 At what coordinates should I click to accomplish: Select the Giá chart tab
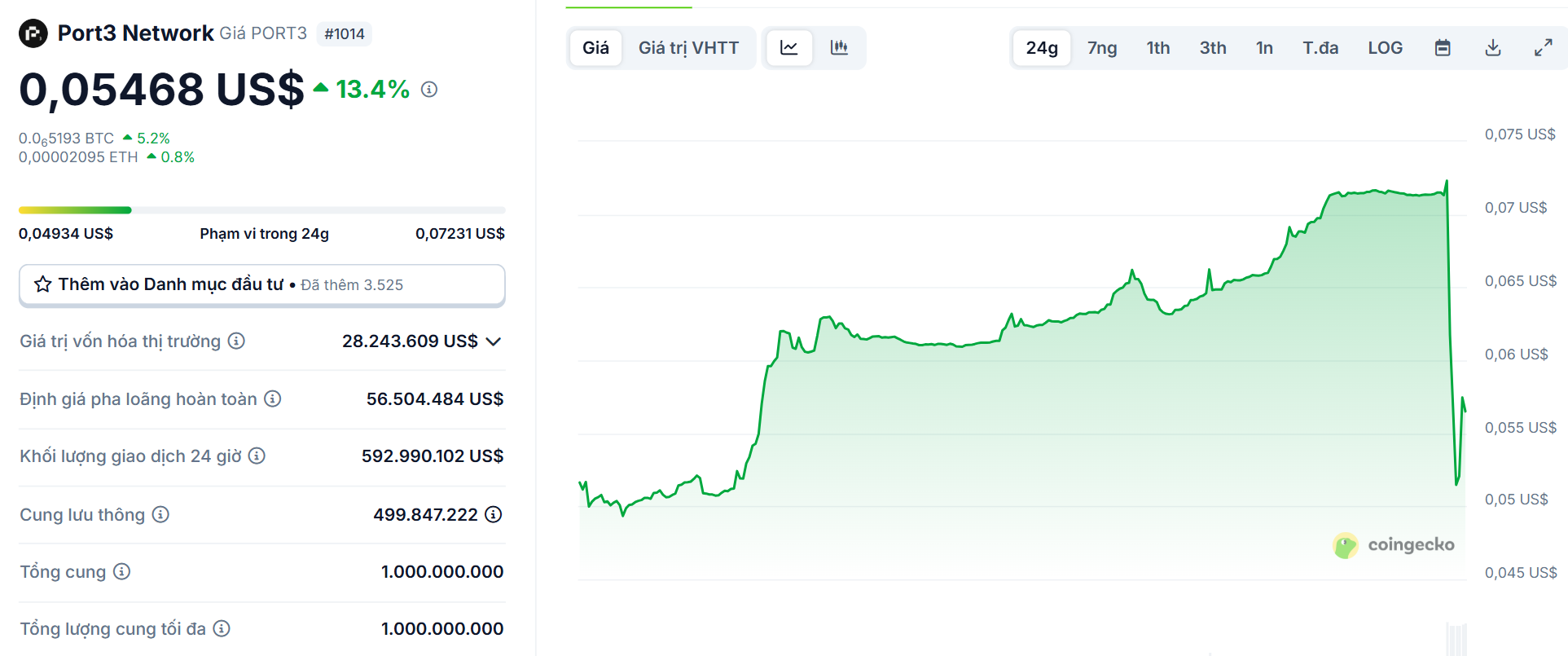click(x=595, y=47)
